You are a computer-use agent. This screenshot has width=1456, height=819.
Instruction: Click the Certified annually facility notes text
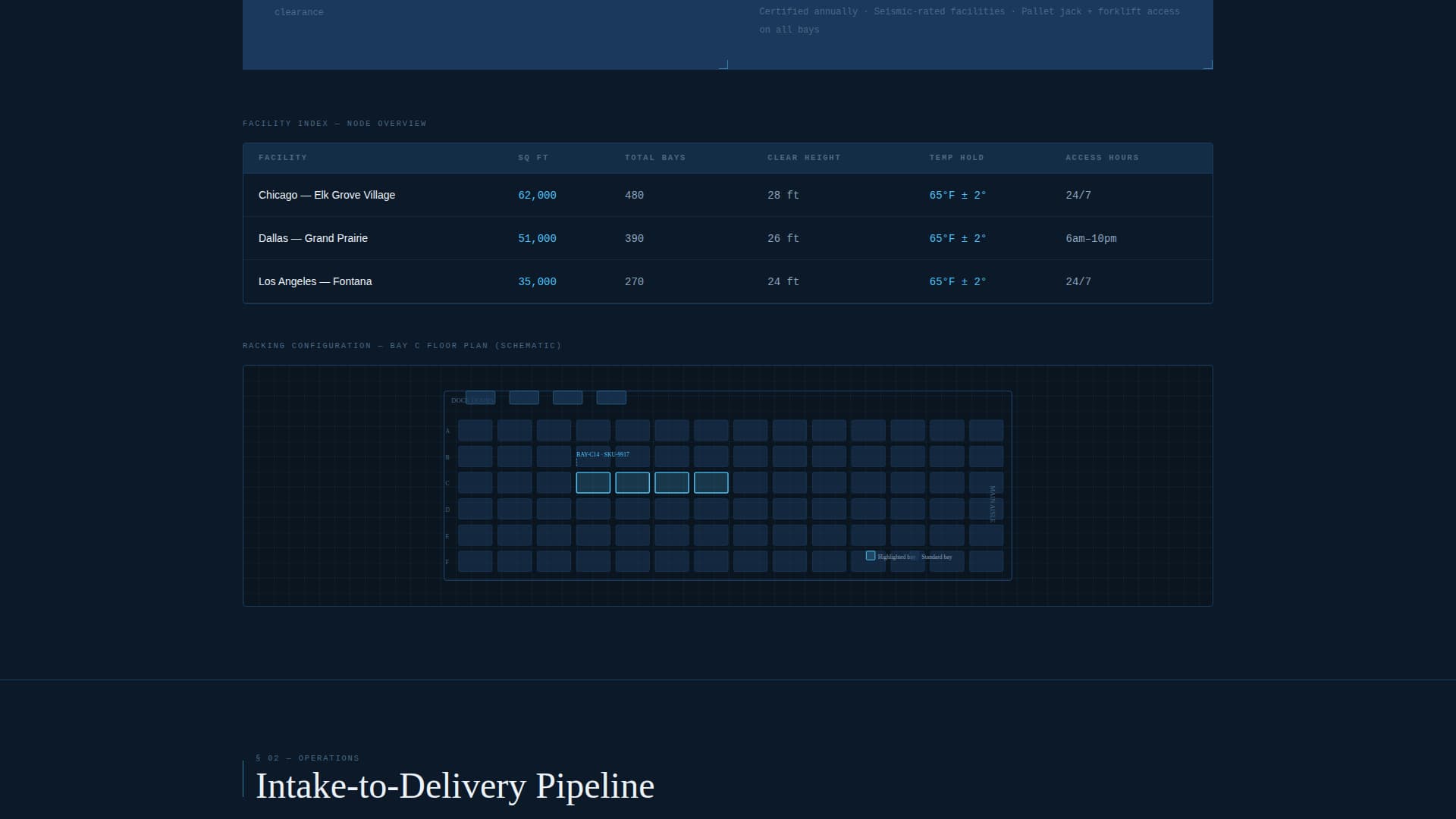coord(969,20)
